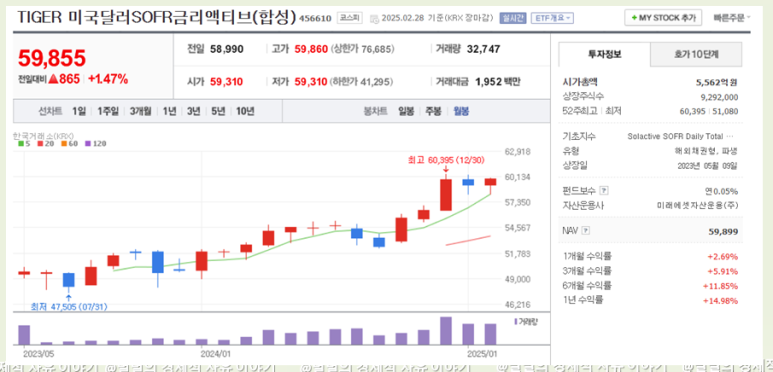Click the 1개월 수익률 +2.69% value
This screenshot has width=773, height=372.
(722, 257)
